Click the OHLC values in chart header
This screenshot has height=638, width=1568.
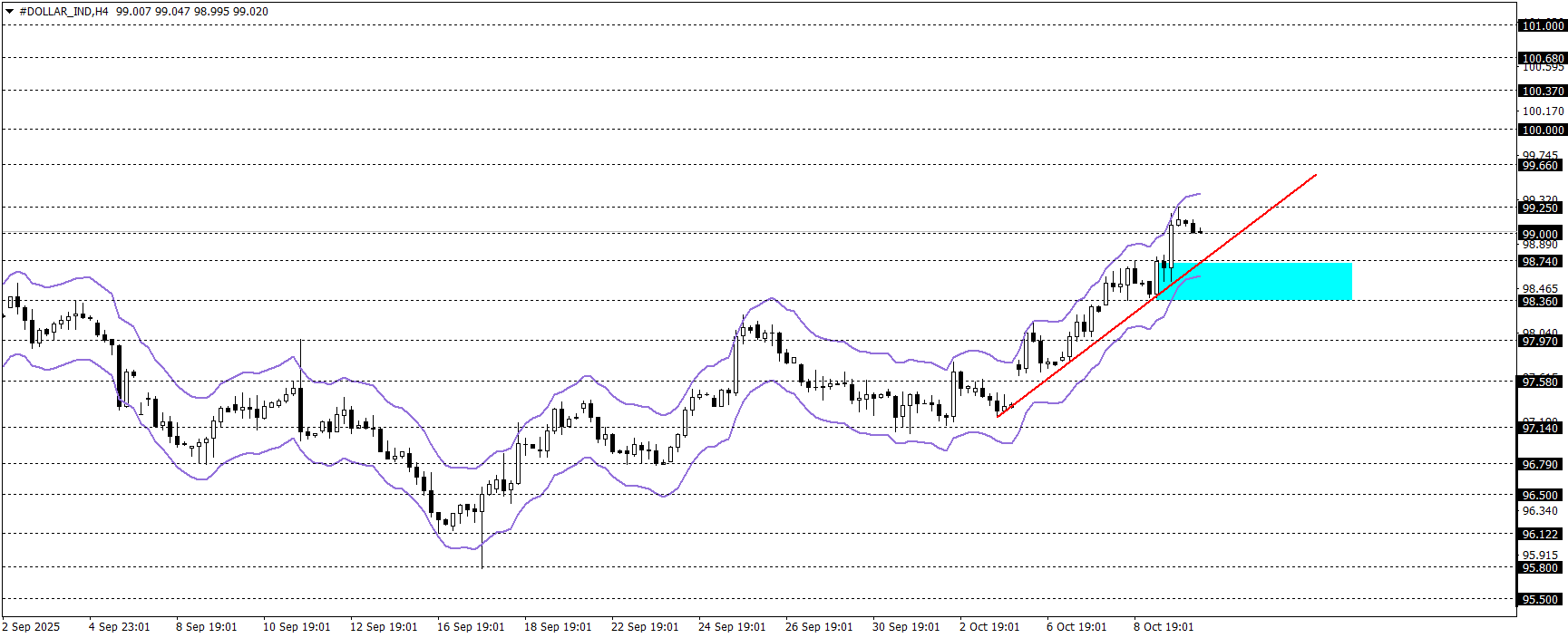point(192,12)
